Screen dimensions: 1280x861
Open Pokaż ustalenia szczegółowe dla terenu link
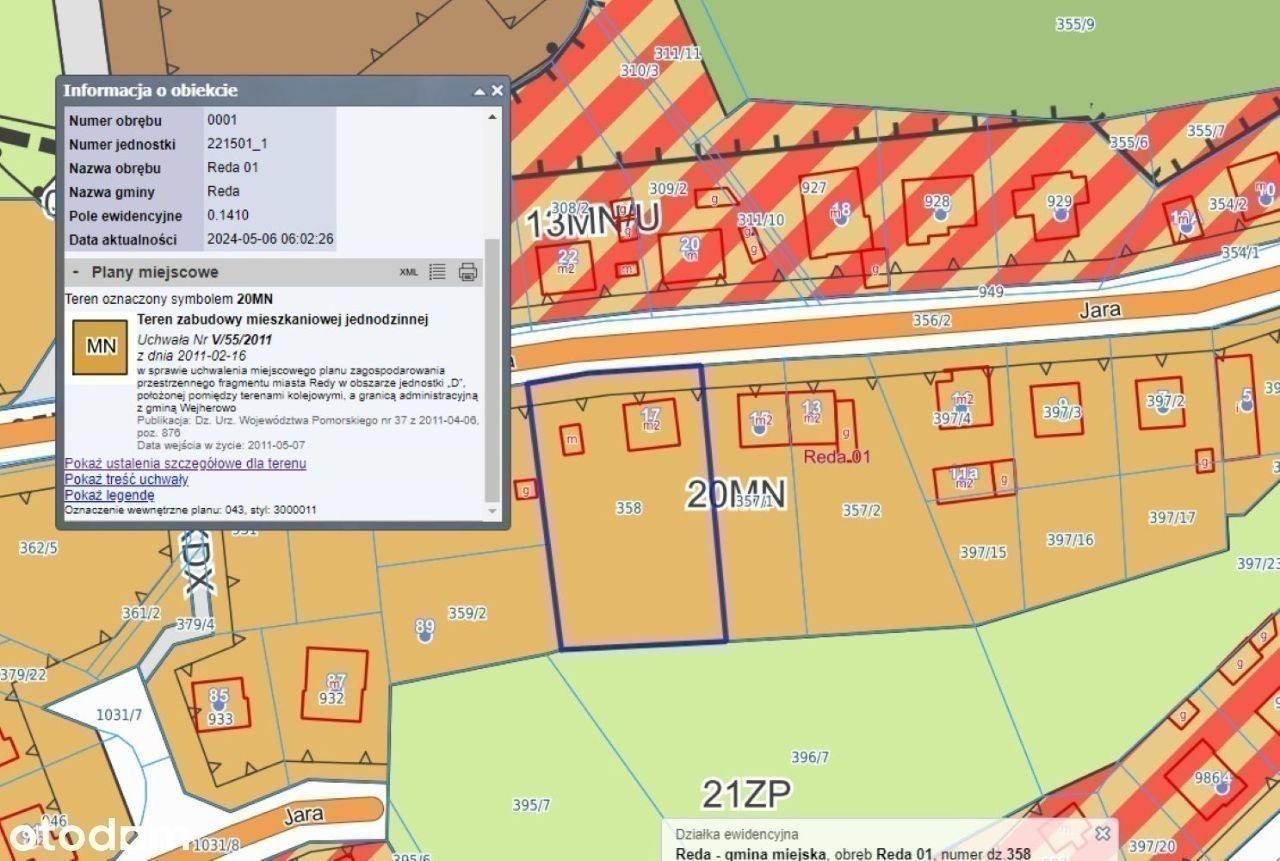click(185, 464)
